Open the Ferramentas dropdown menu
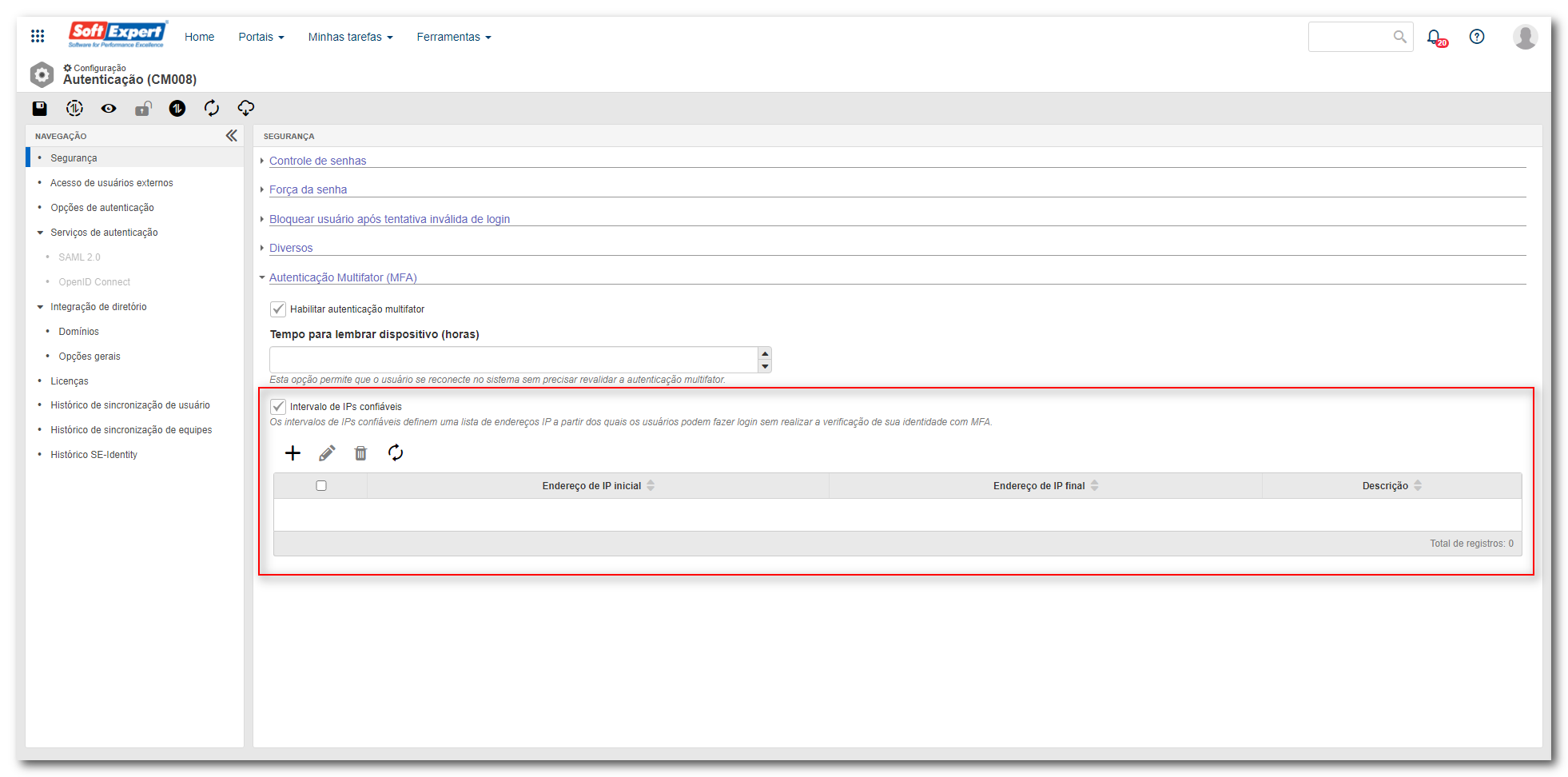 click(x=454, y=37)
